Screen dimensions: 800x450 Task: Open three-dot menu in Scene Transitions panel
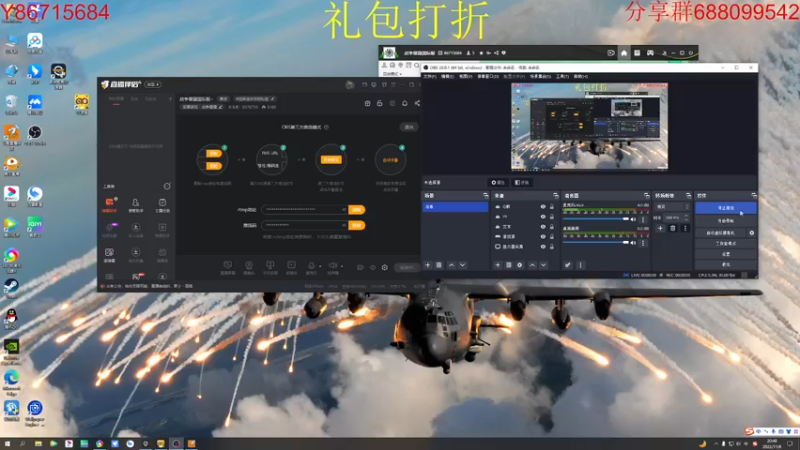[x=685, y=229]
